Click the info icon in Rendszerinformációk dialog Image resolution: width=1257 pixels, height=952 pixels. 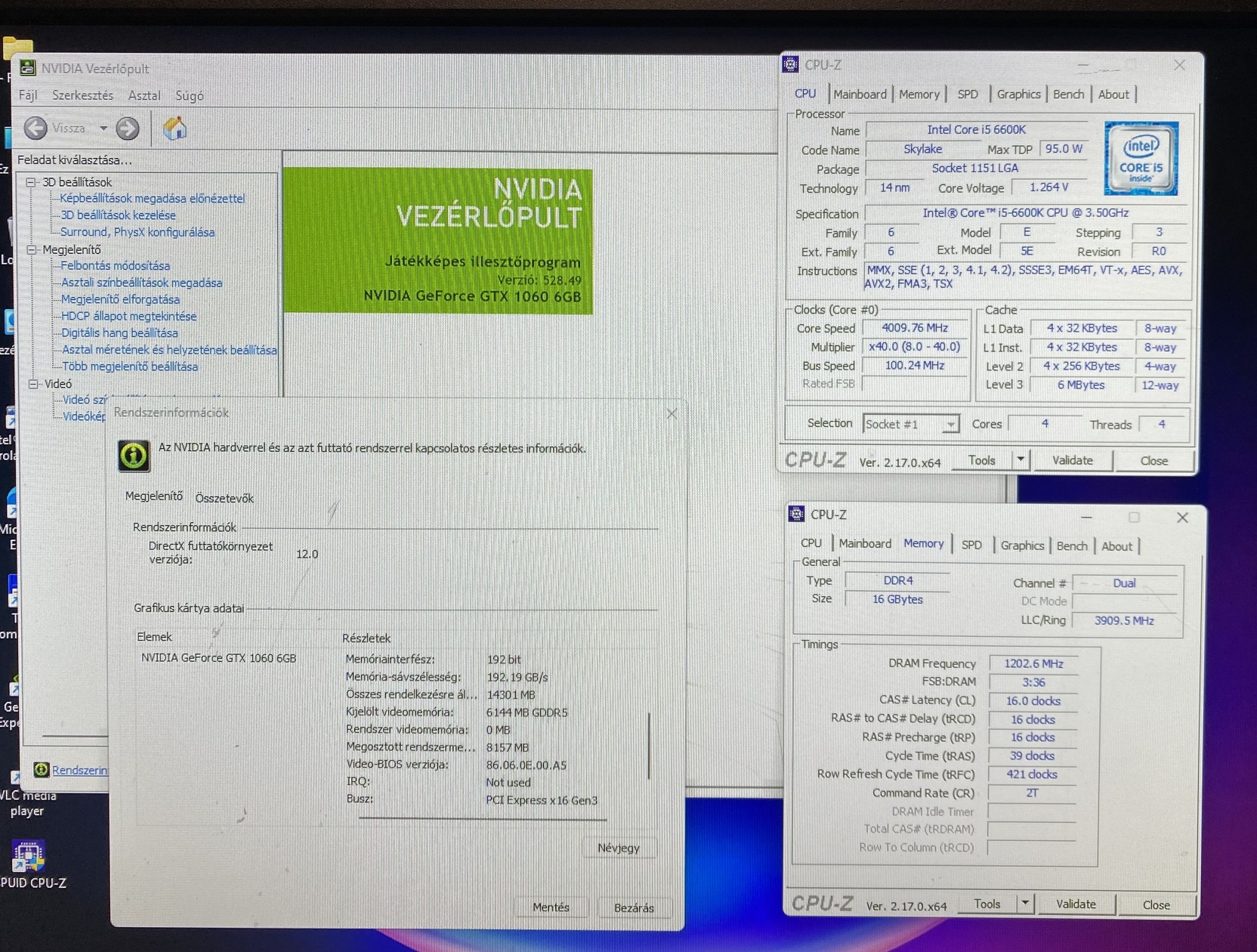pos(134,456)
